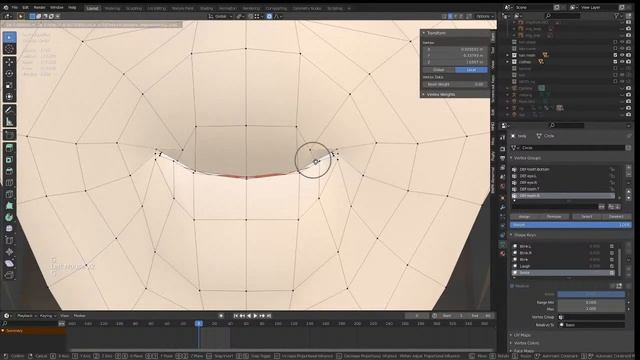
Task: Adjust the vertex group Weight slider
Action: [571, 225]
